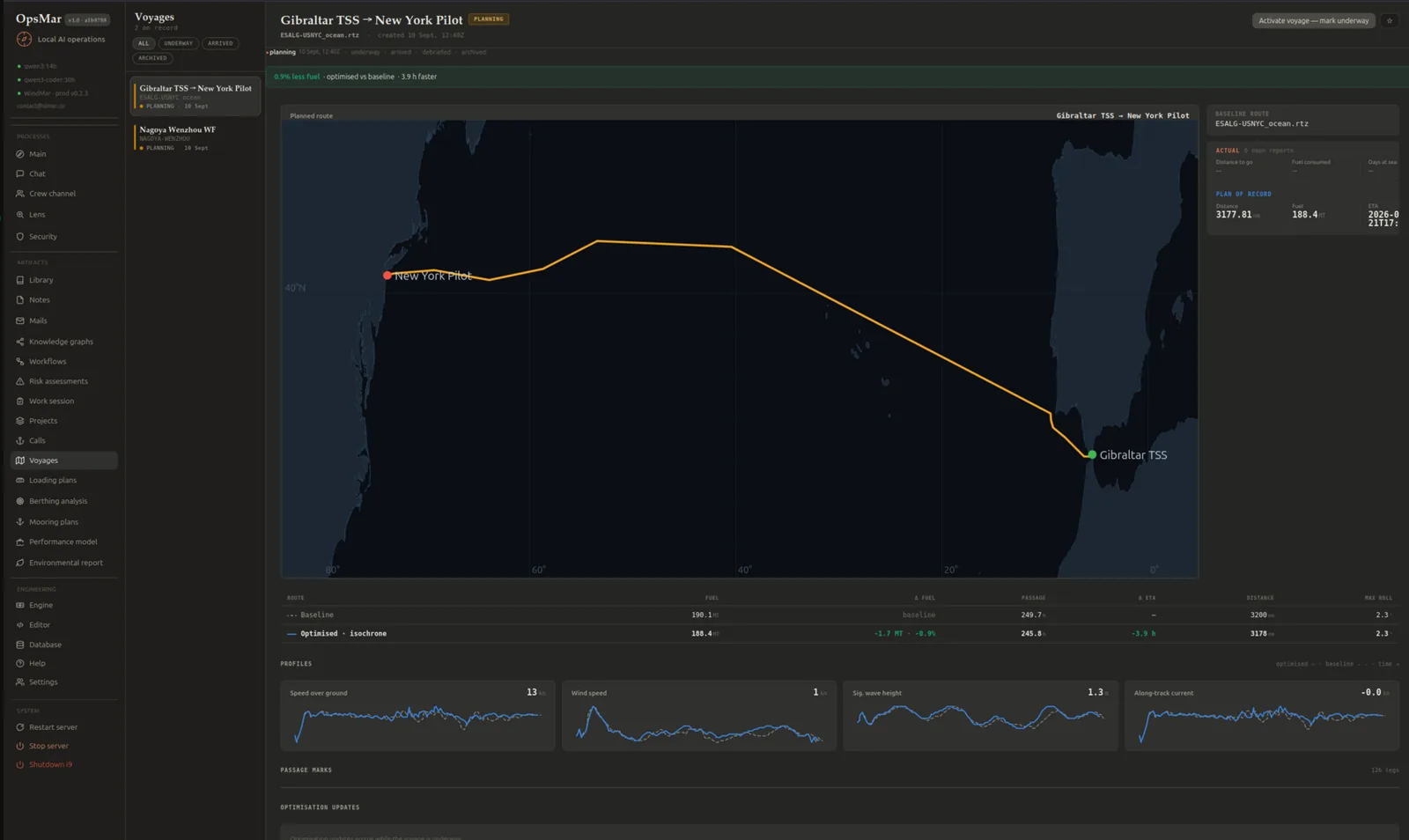1409x840 pixels.
Task: Click Activate voyage — mark underway button
Action: (1314, 20)
